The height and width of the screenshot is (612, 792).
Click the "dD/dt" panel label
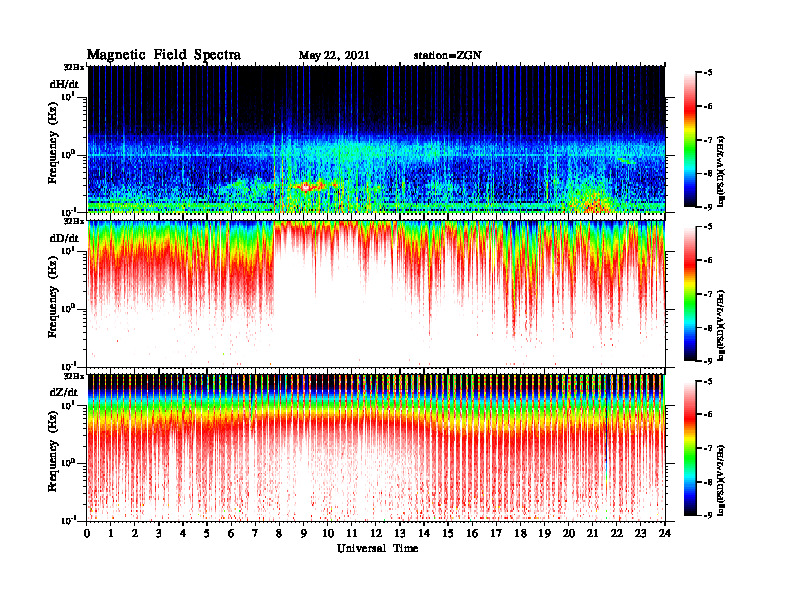[x=64, y=238]
